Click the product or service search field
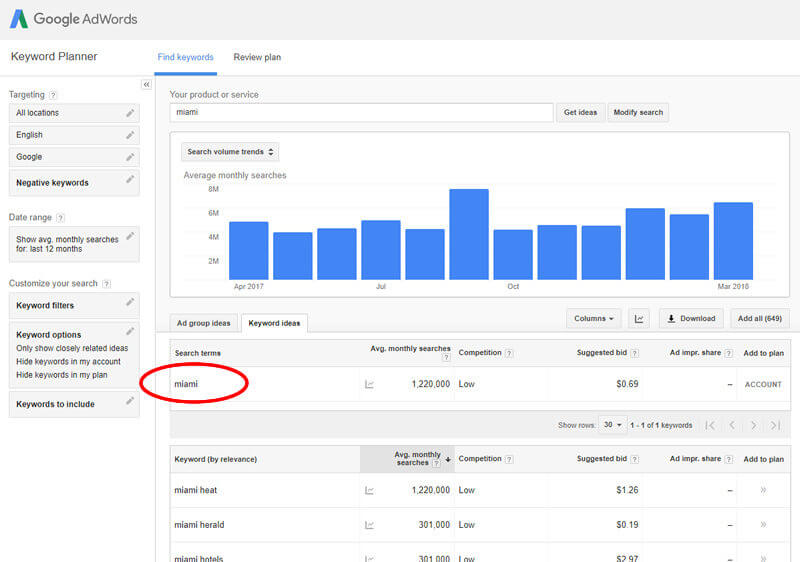The width and height of the screenshot is (800, 562). click(x=361, y=112)
